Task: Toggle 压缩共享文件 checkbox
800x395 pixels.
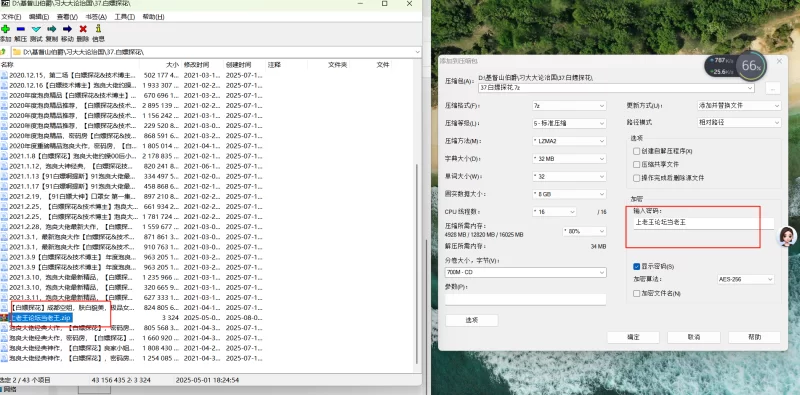Action: pos(636,164)
